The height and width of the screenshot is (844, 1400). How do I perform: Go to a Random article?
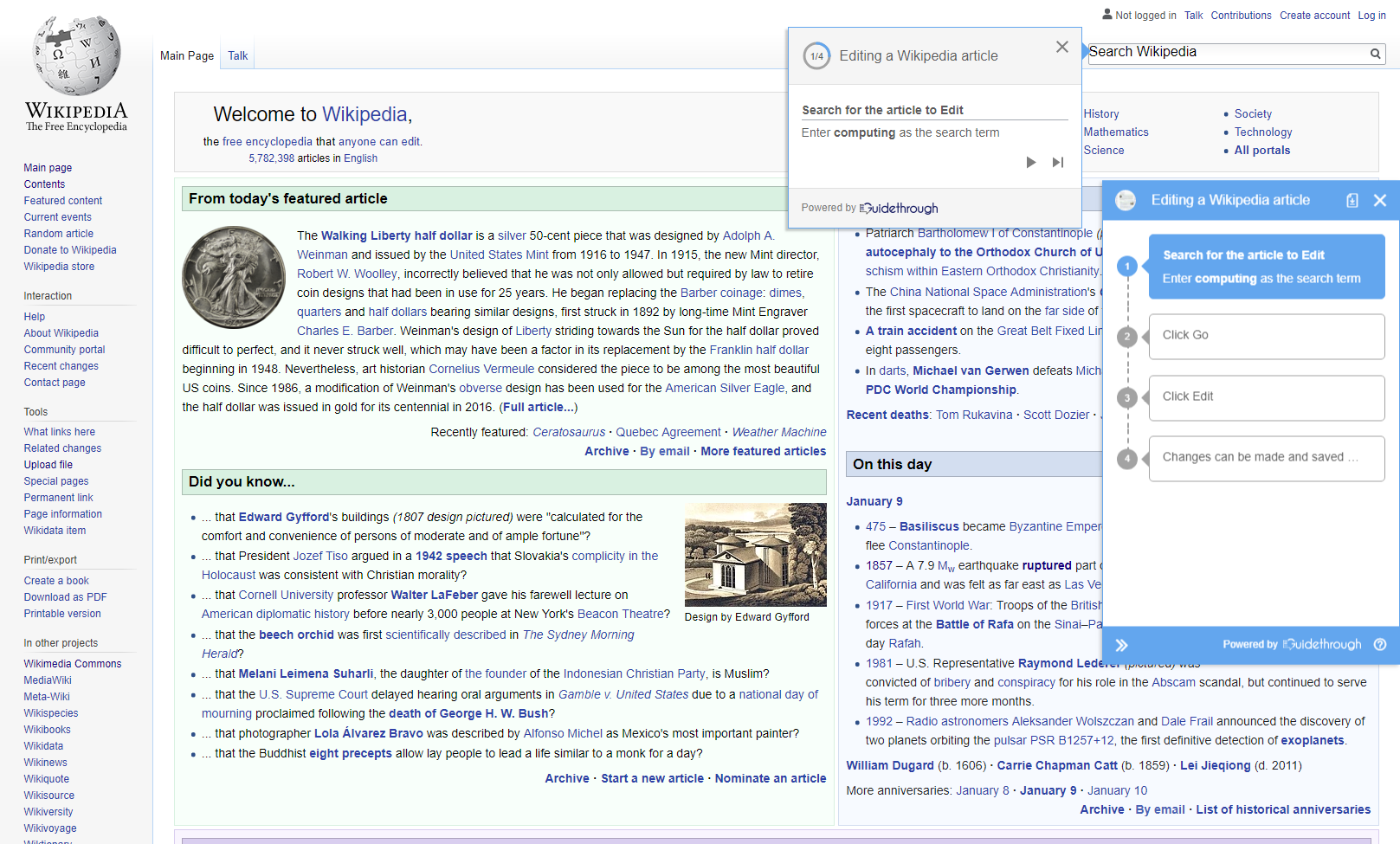point(59,234)
